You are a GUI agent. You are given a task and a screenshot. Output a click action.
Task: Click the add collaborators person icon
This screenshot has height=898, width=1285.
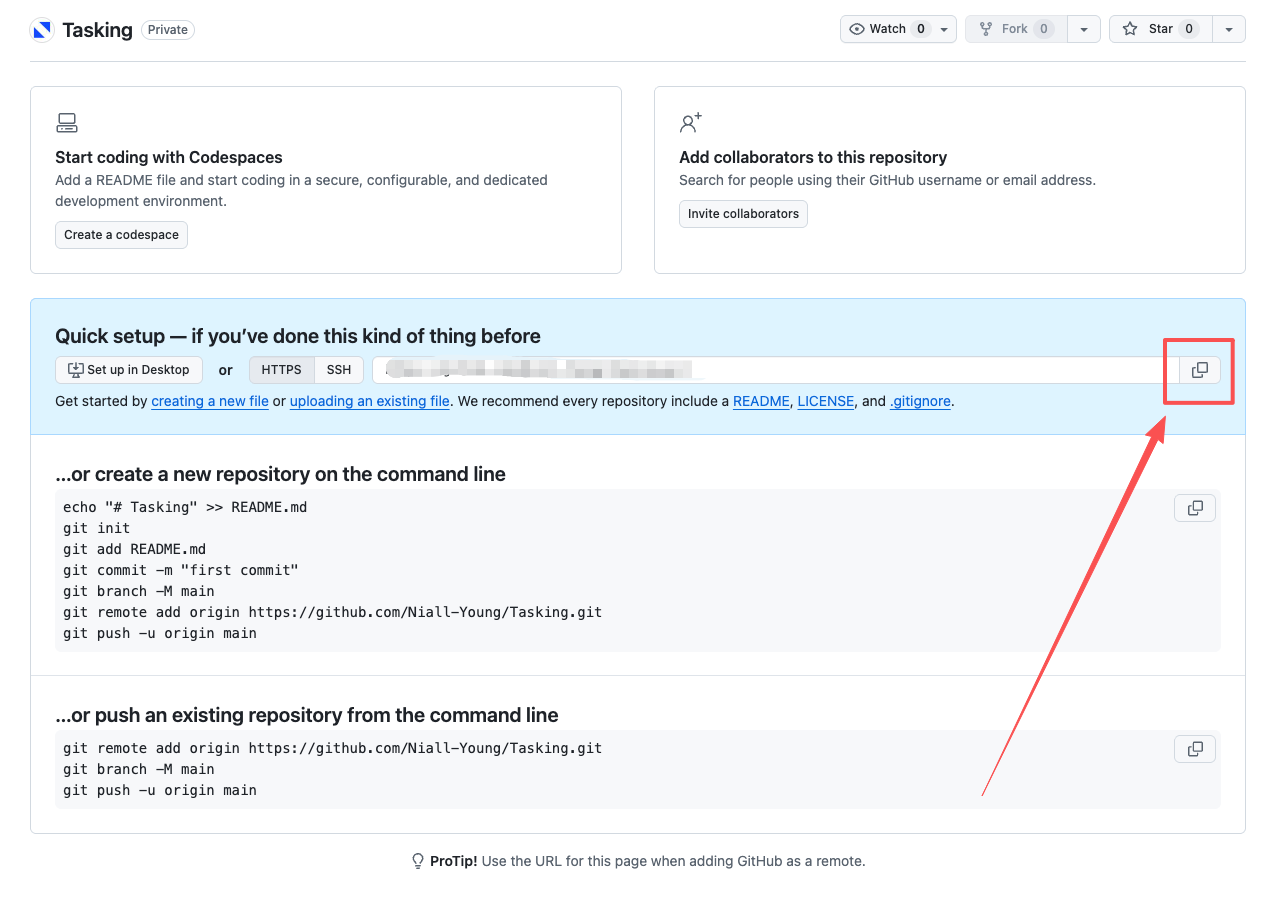691,123
